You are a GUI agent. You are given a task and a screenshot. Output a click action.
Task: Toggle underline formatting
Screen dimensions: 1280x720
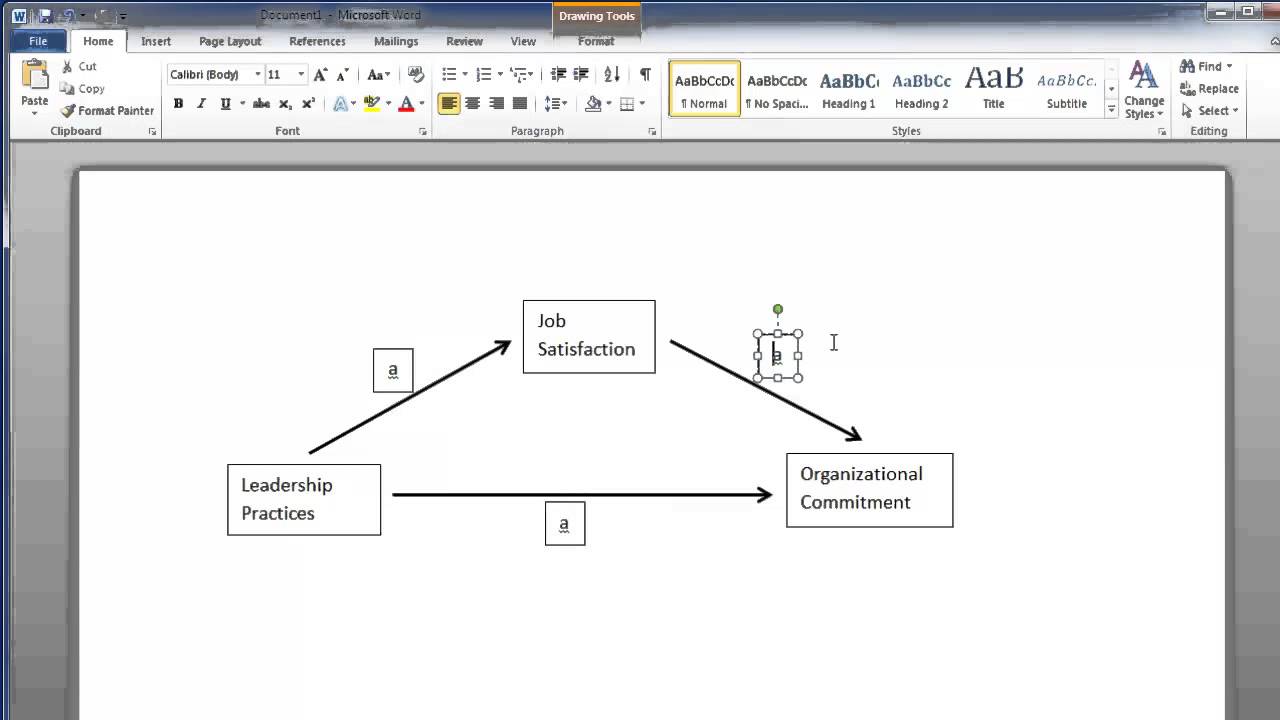225,104
